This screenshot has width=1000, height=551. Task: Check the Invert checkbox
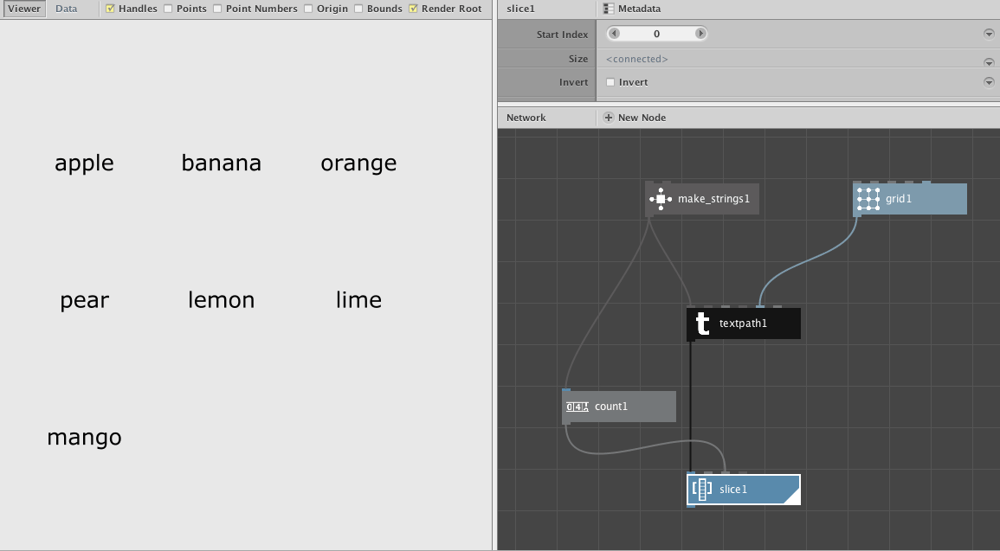(610, 82)
